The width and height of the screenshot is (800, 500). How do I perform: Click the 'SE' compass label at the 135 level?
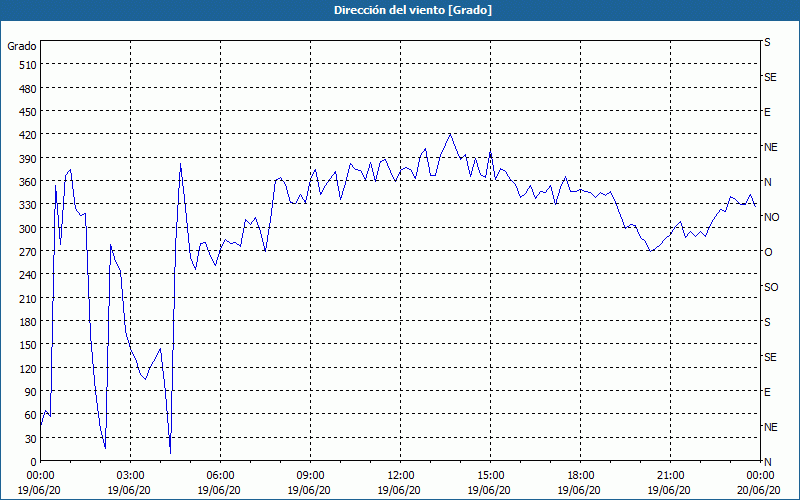pos(770,357)
